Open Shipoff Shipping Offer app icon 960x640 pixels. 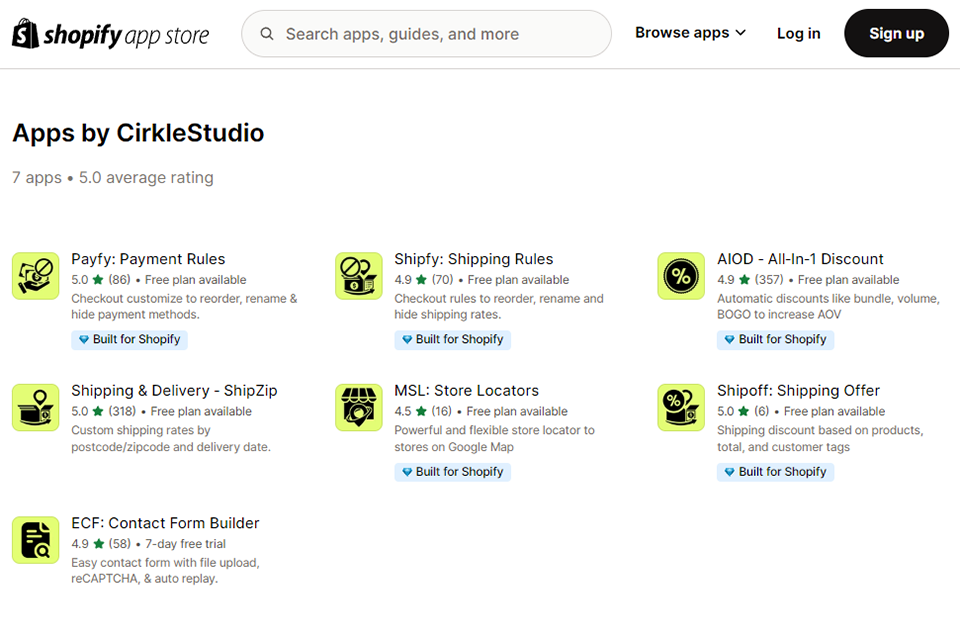point(681,407)
